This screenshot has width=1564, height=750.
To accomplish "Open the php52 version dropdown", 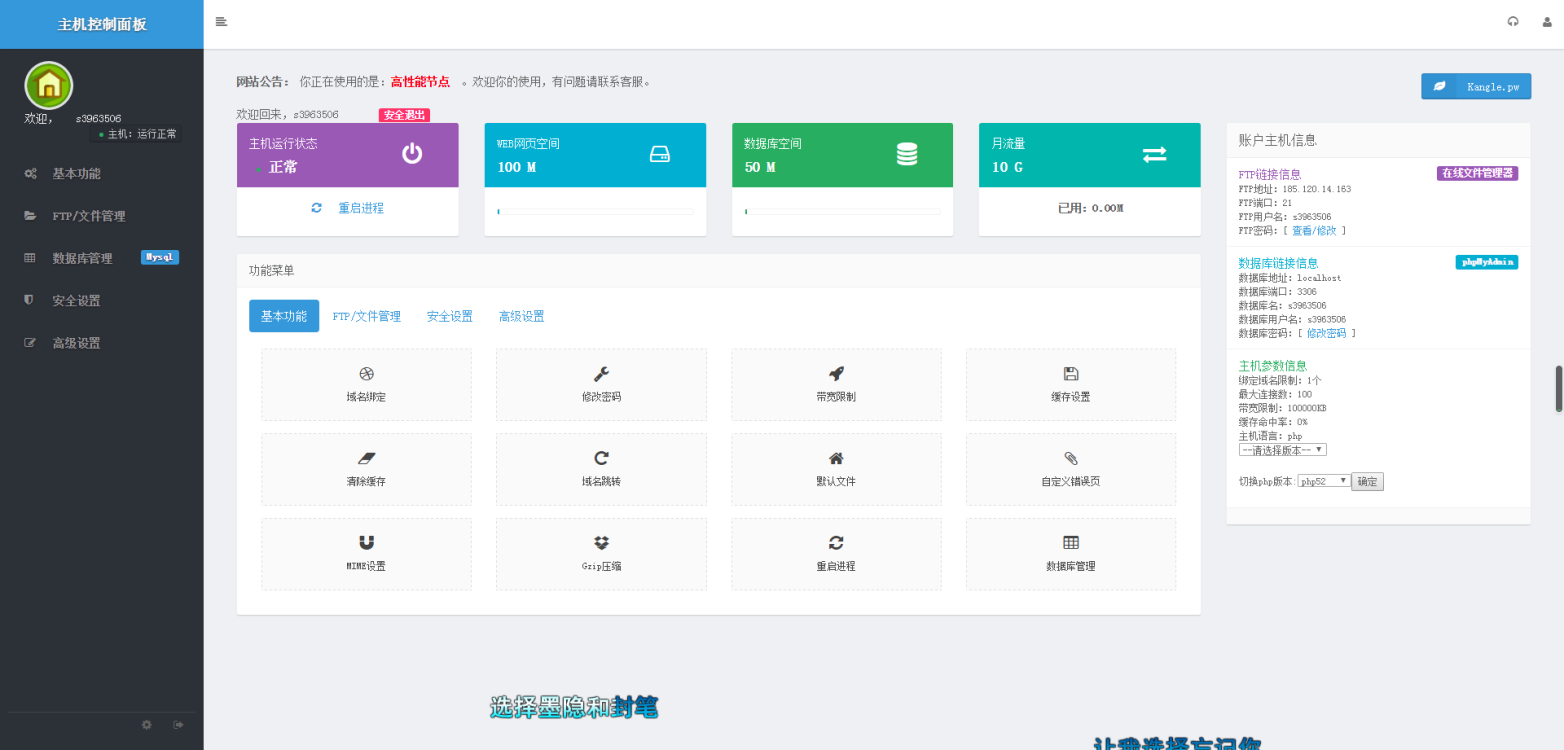I will 1324,482.
